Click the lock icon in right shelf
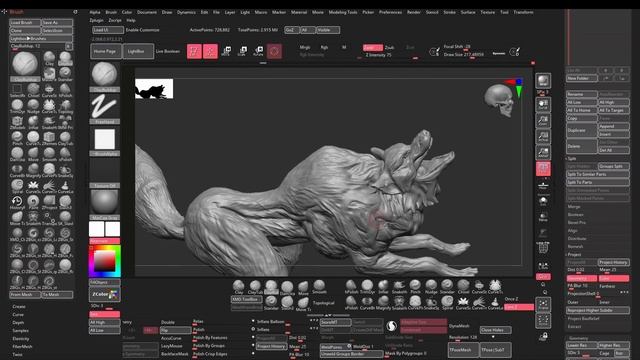The image size is (640, 360). tap(543, 336)
